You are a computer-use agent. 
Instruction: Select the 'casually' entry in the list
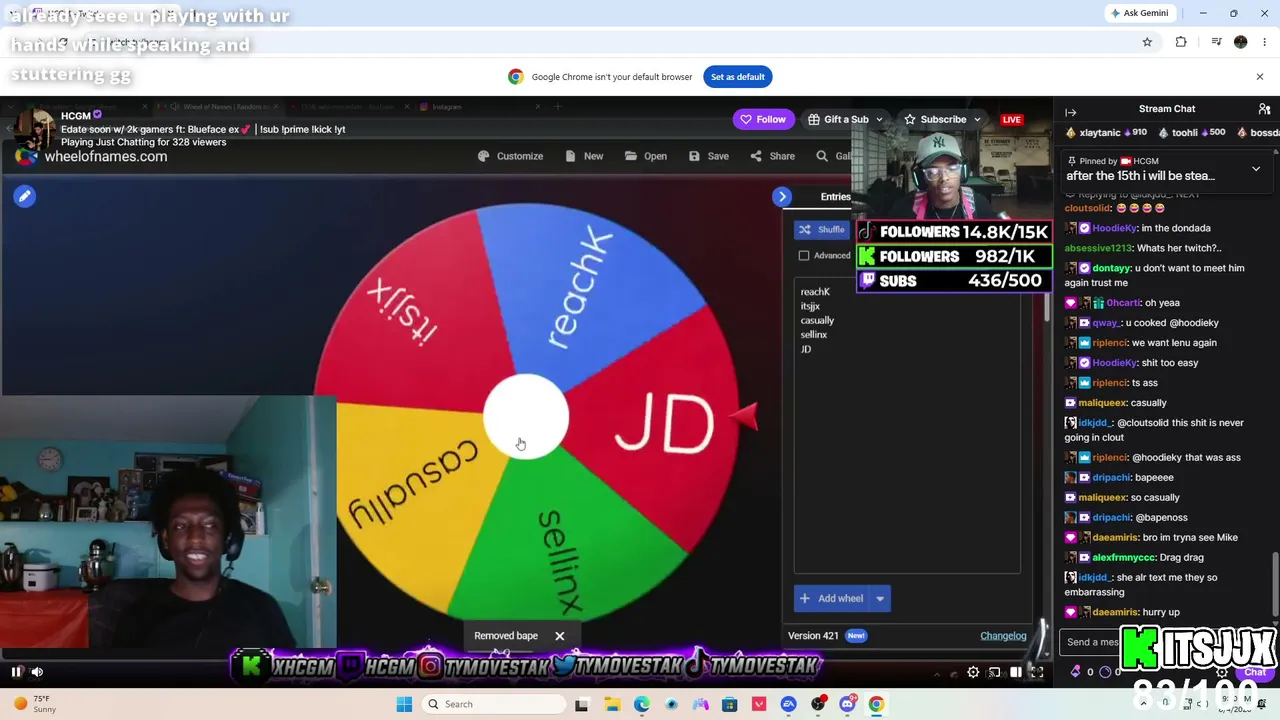point(817,320)
